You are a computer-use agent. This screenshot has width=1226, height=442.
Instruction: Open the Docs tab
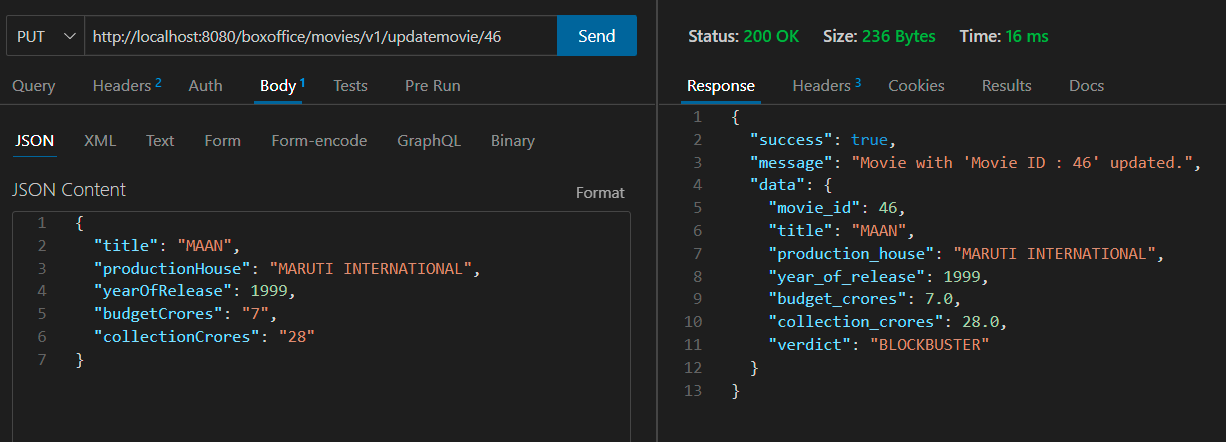tap(1086, 86)
